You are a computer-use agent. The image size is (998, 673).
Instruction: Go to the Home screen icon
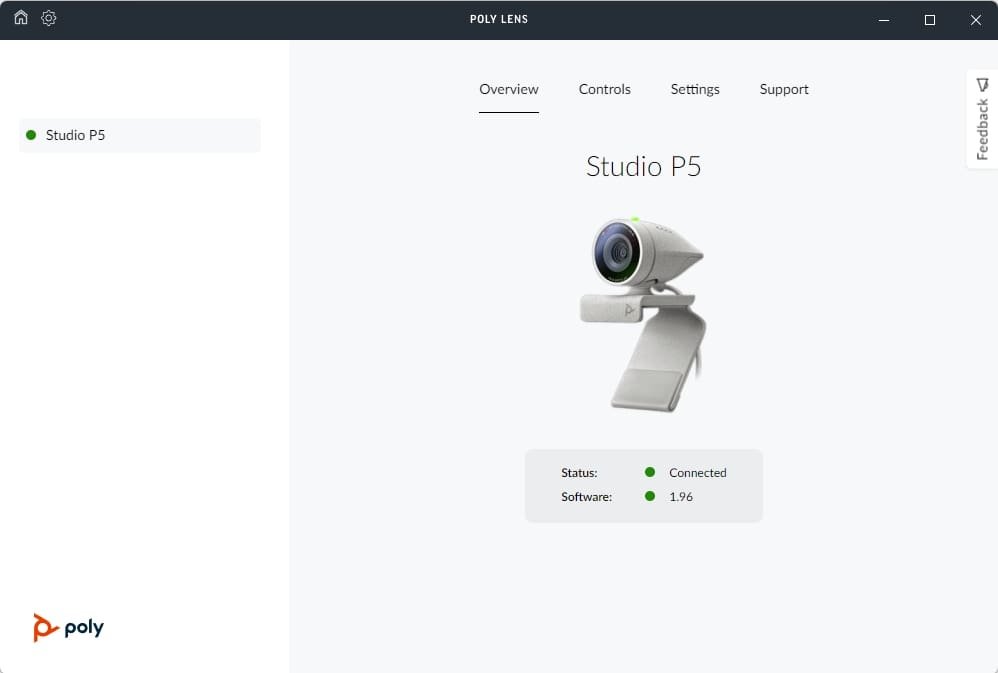pyautogui.click(x=21, y=18)
